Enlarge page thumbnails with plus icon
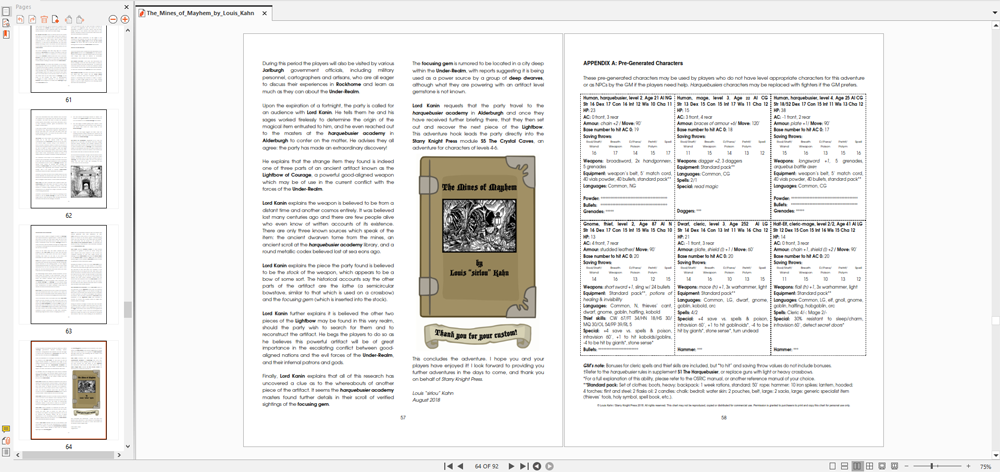This screenshot has height=472, width=1000. [124, 19]
